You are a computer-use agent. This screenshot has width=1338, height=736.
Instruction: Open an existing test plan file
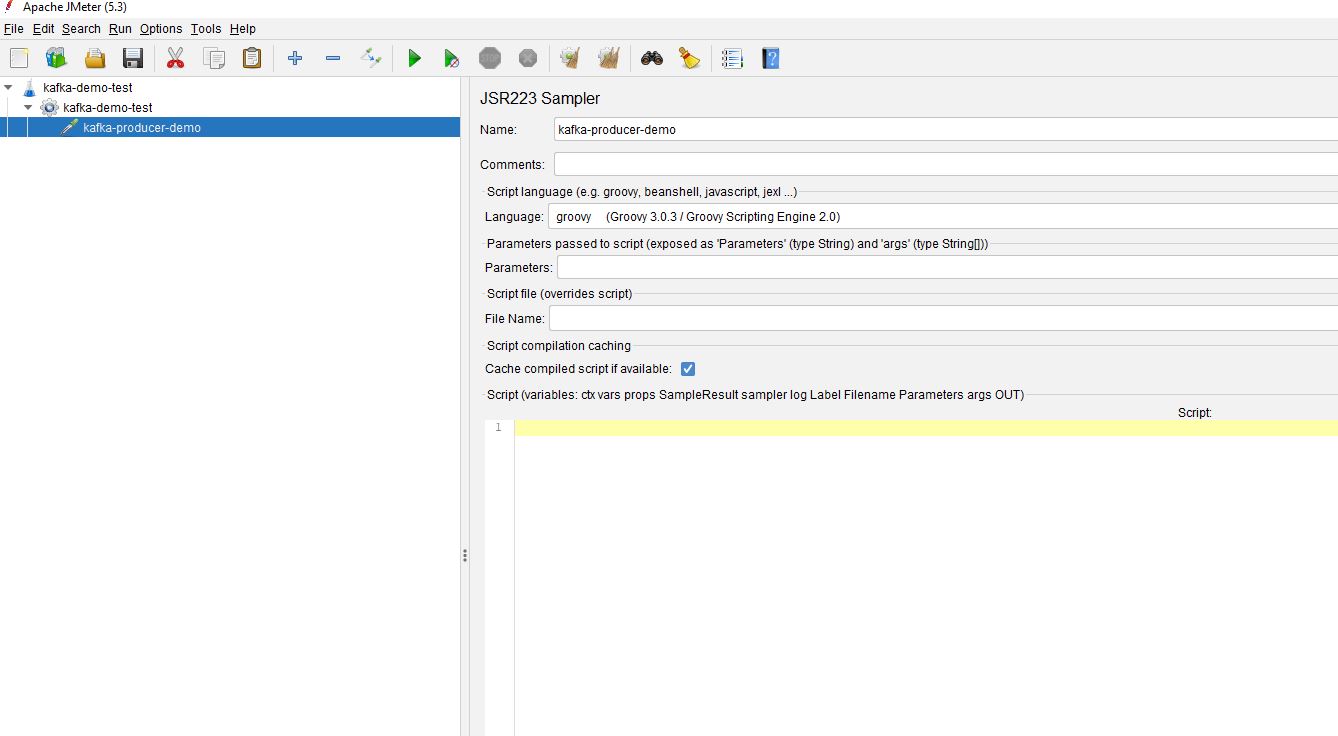tap(94, 58)
